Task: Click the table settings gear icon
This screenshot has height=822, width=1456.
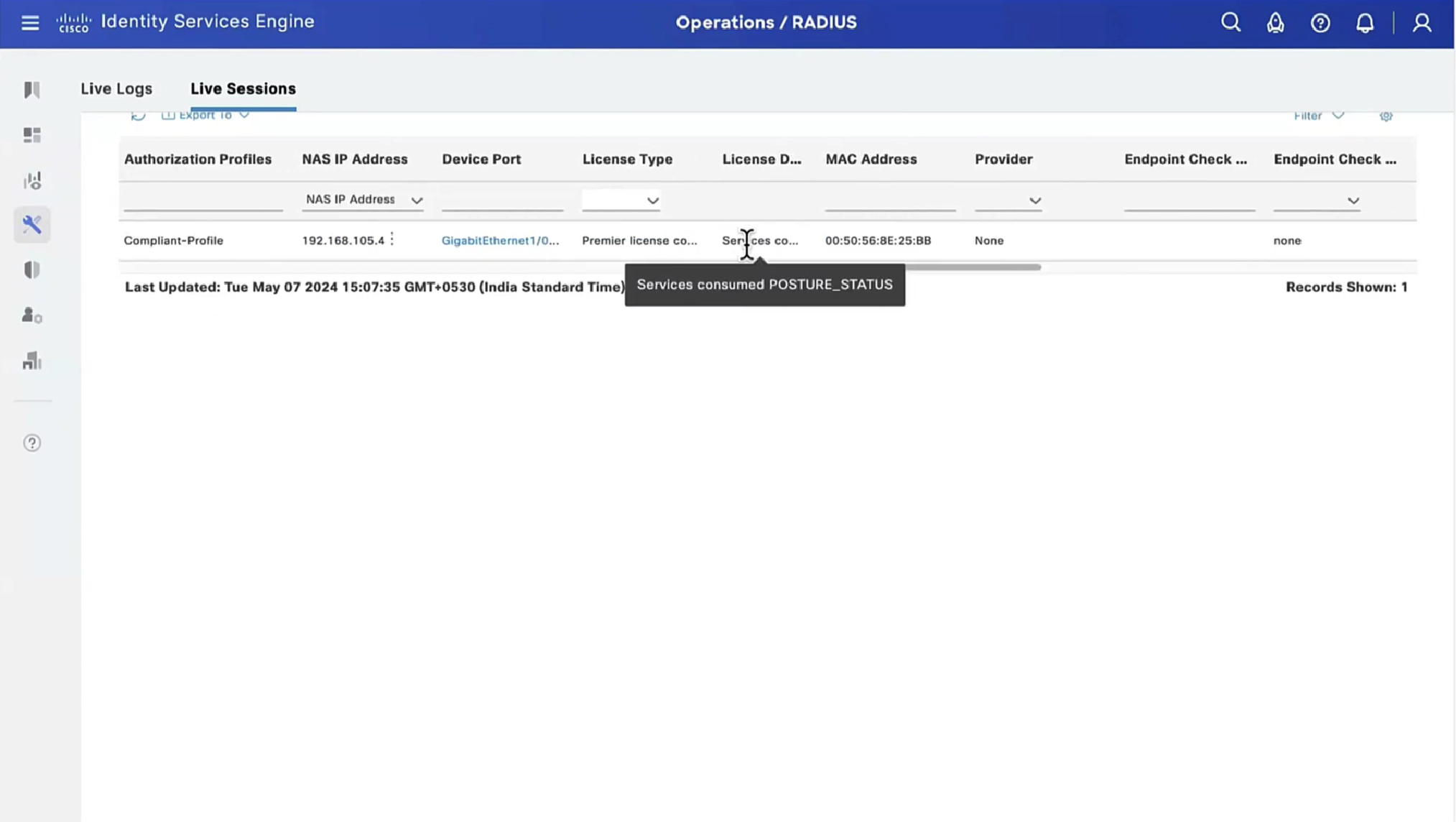Action: (x=1386, y=116)
